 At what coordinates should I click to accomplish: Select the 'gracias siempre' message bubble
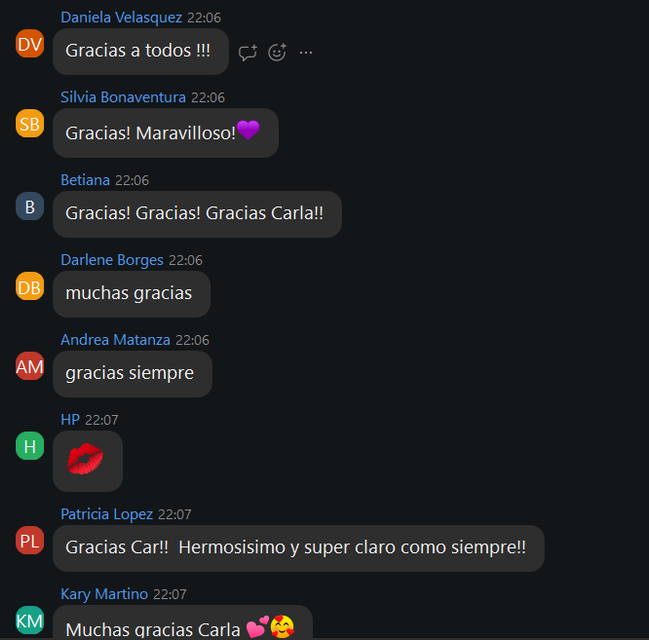click(132, 374)
